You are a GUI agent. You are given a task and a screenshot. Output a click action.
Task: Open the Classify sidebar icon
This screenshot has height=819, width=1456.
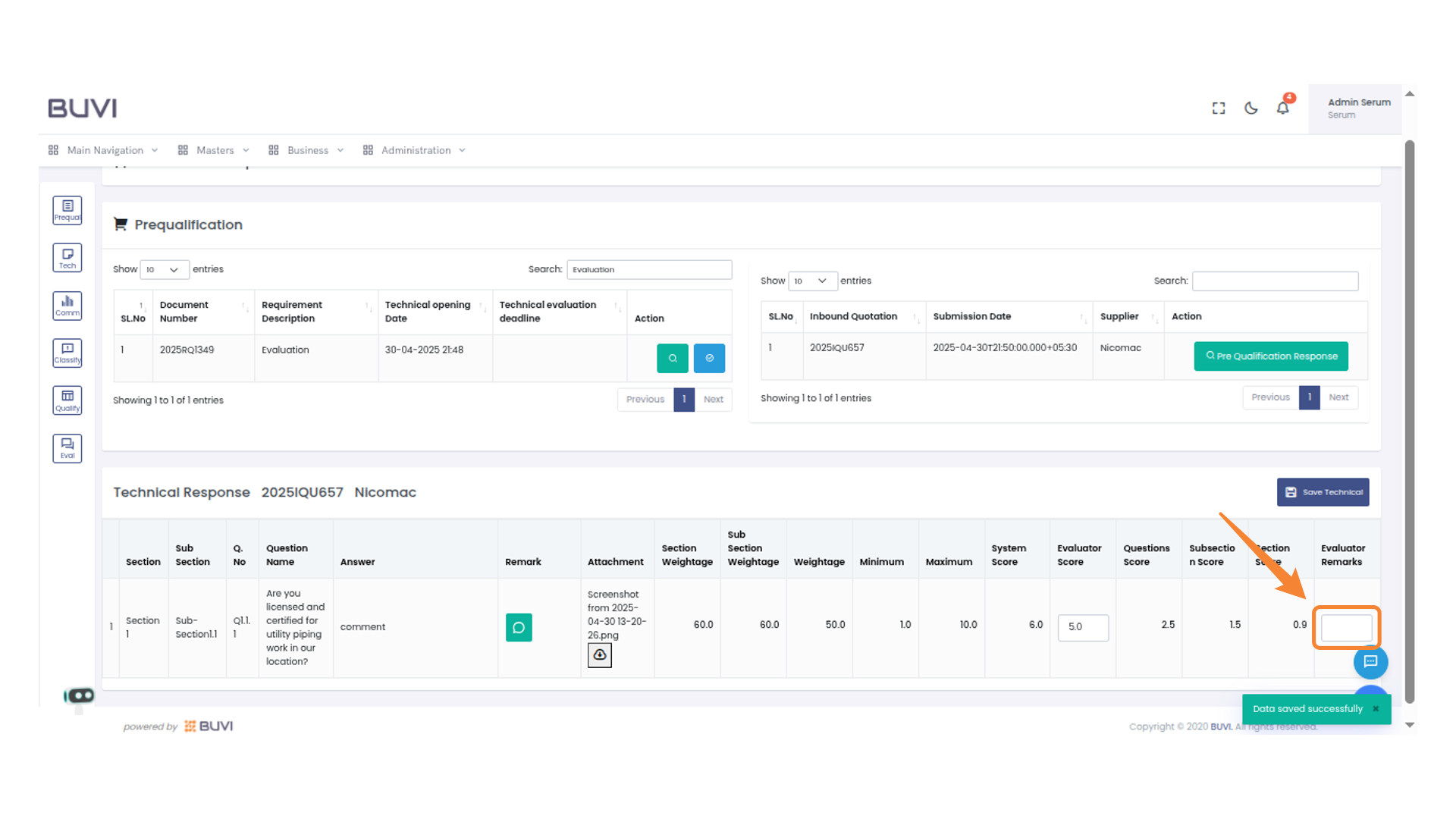tap(67, 353)
